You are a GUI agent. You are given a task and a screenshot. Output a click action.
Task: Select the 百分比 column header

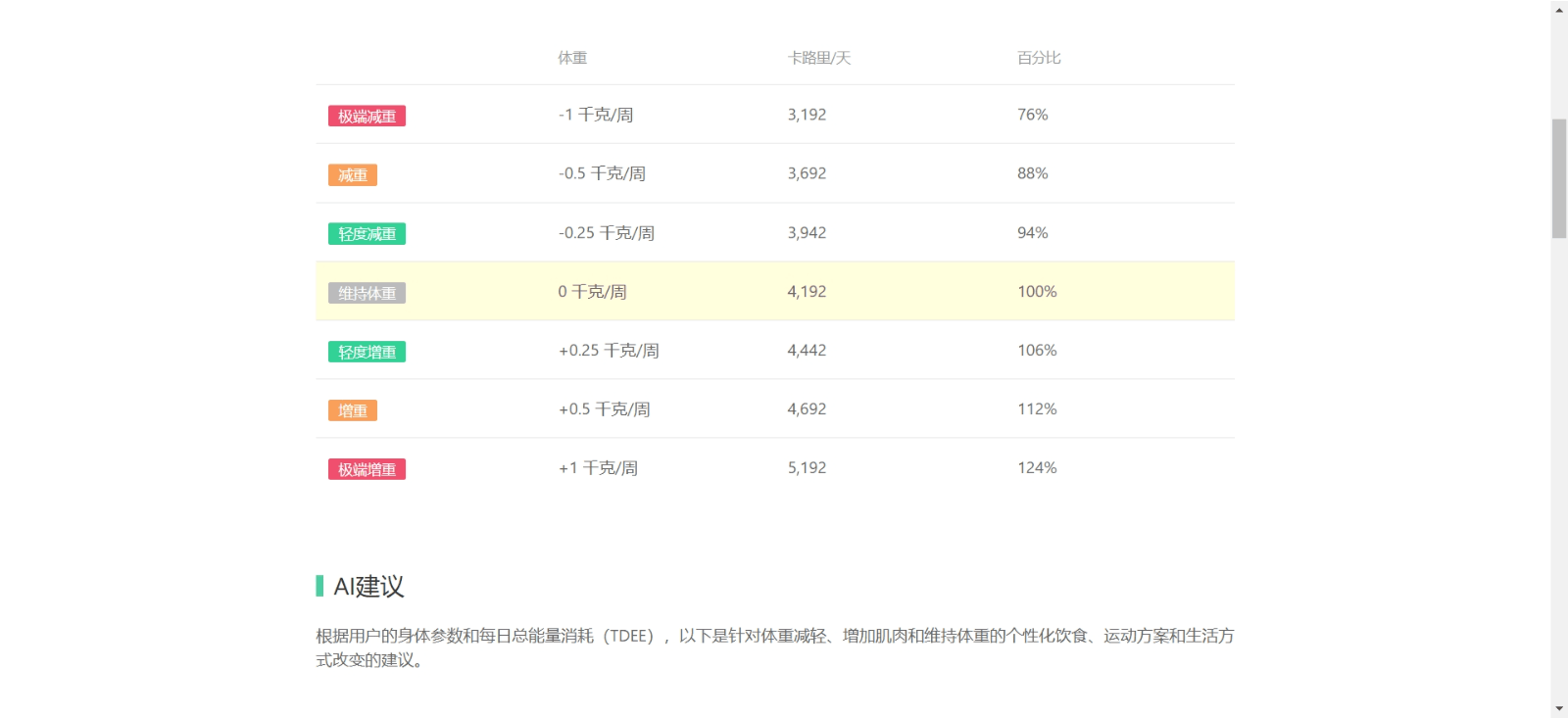1039,58
